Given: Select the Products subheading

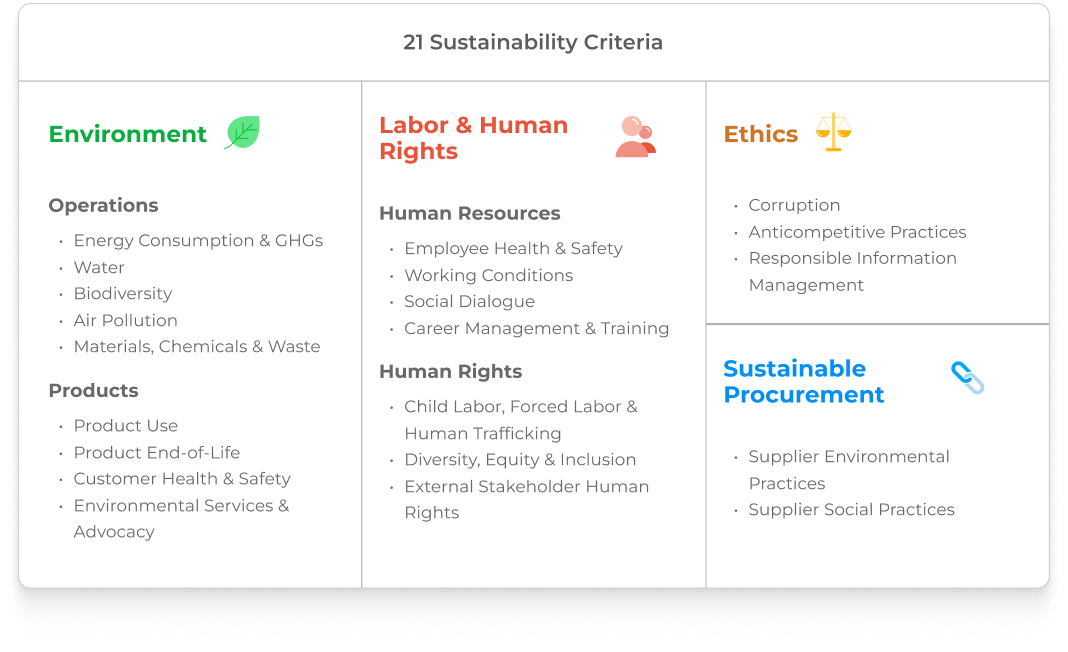Looking at the screenshot, I should pos(93,390).
